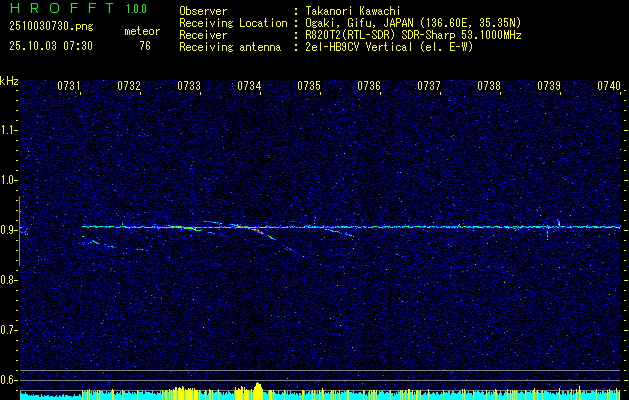Click the Receiving antenna field label
This screenshot has height=400, width=629.
tap(230, 47)
